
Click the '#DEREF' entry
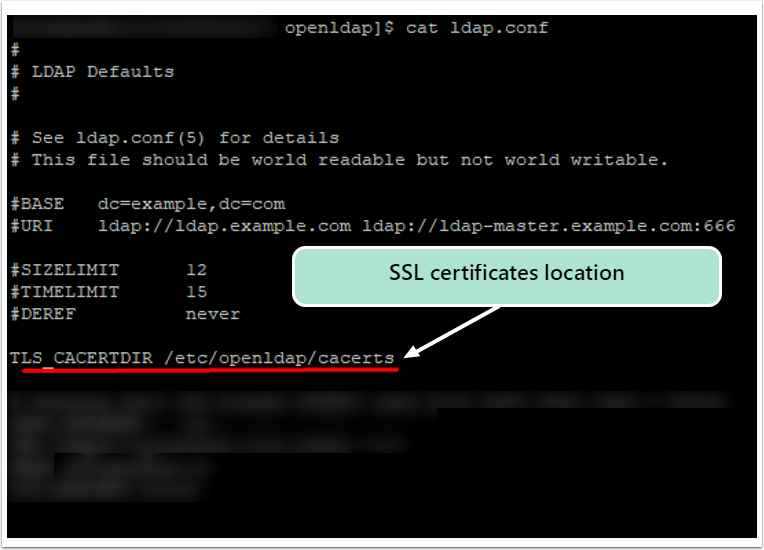43,314
